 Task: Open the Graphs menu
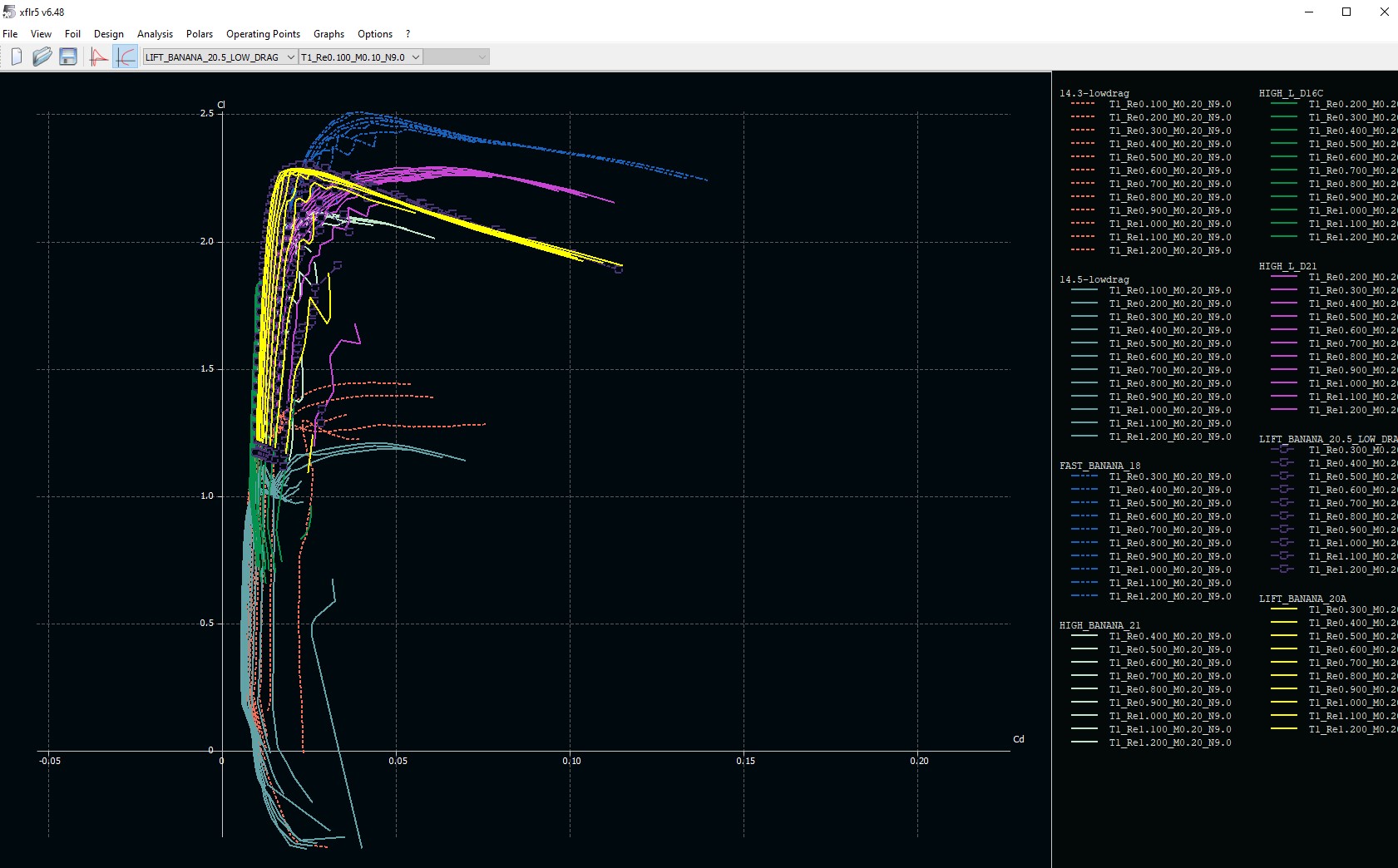pos(329,34)
